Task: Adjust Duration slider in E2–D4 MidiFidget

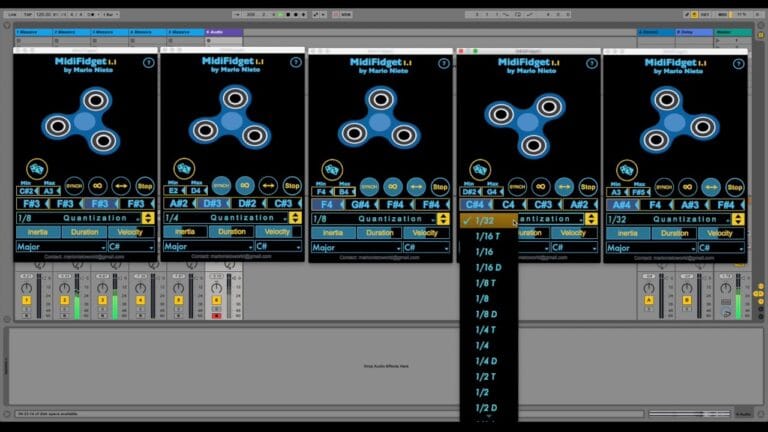Action: click(x=232, y=232)
